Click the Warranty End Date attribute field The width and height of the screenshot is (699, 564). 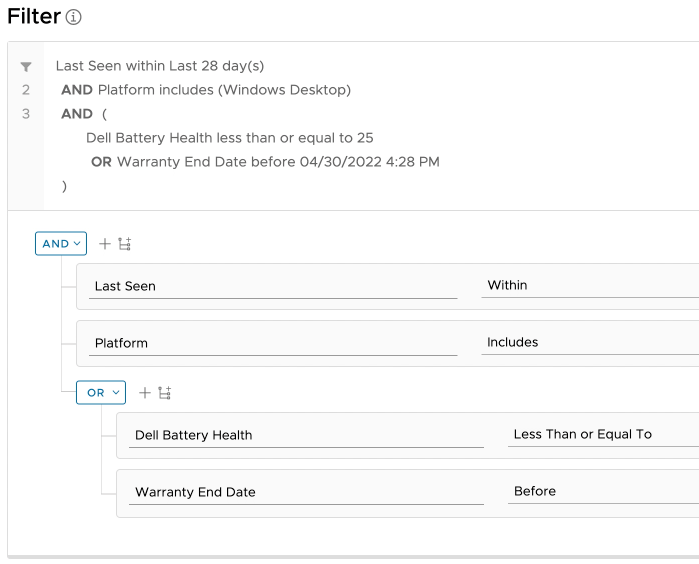pyautogui.click(x=306, y=493)
